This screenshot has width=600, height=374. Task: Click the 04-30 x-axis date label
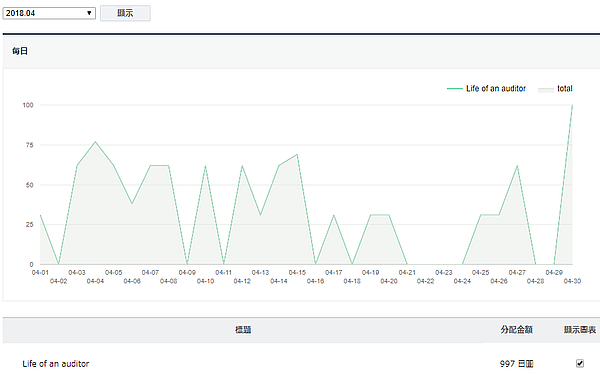572,281
